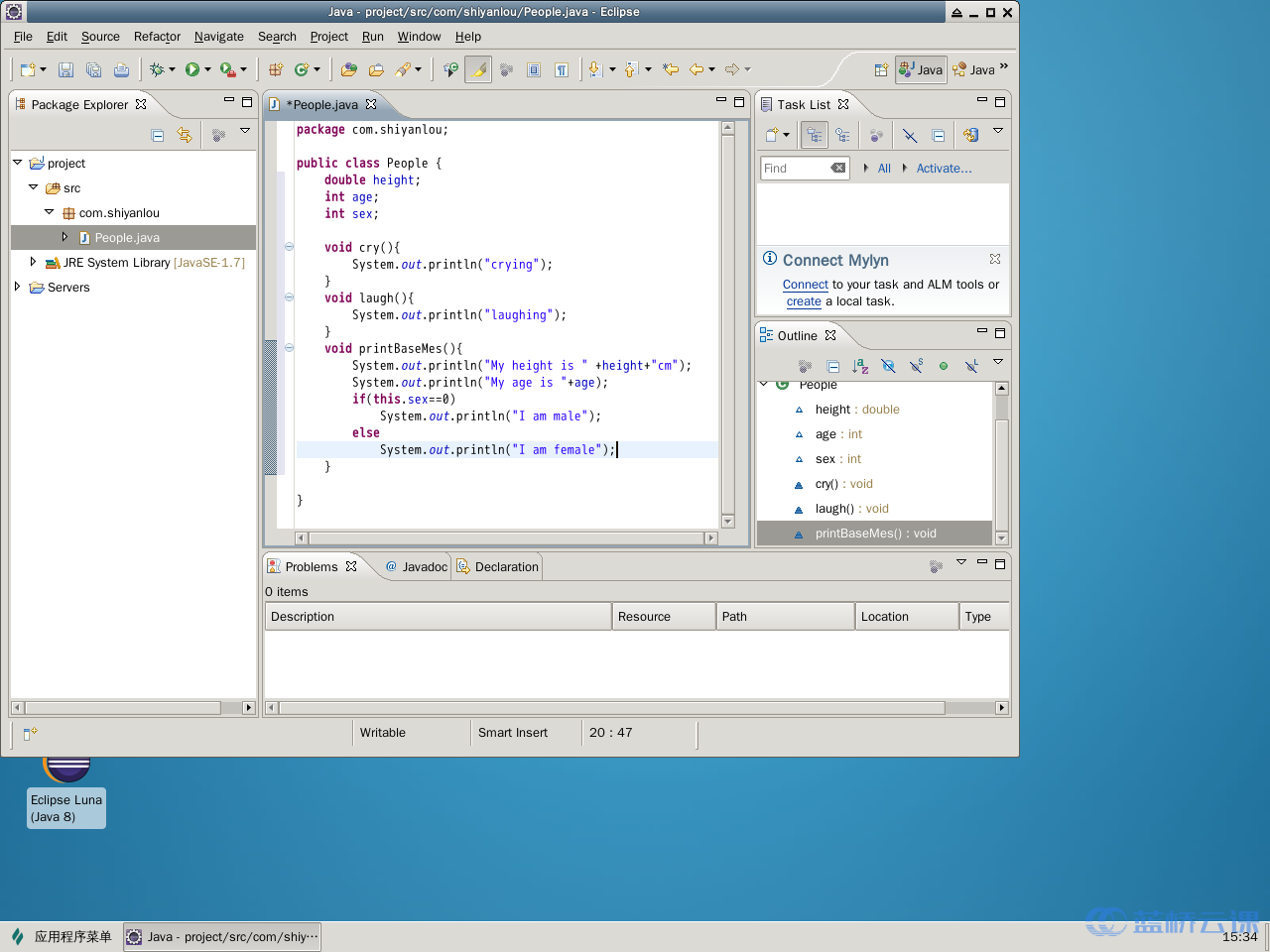1270x952 pixels.
Task: Switch to the Javadoc tab
Action: pyautogui.click(x=416, y=567)
